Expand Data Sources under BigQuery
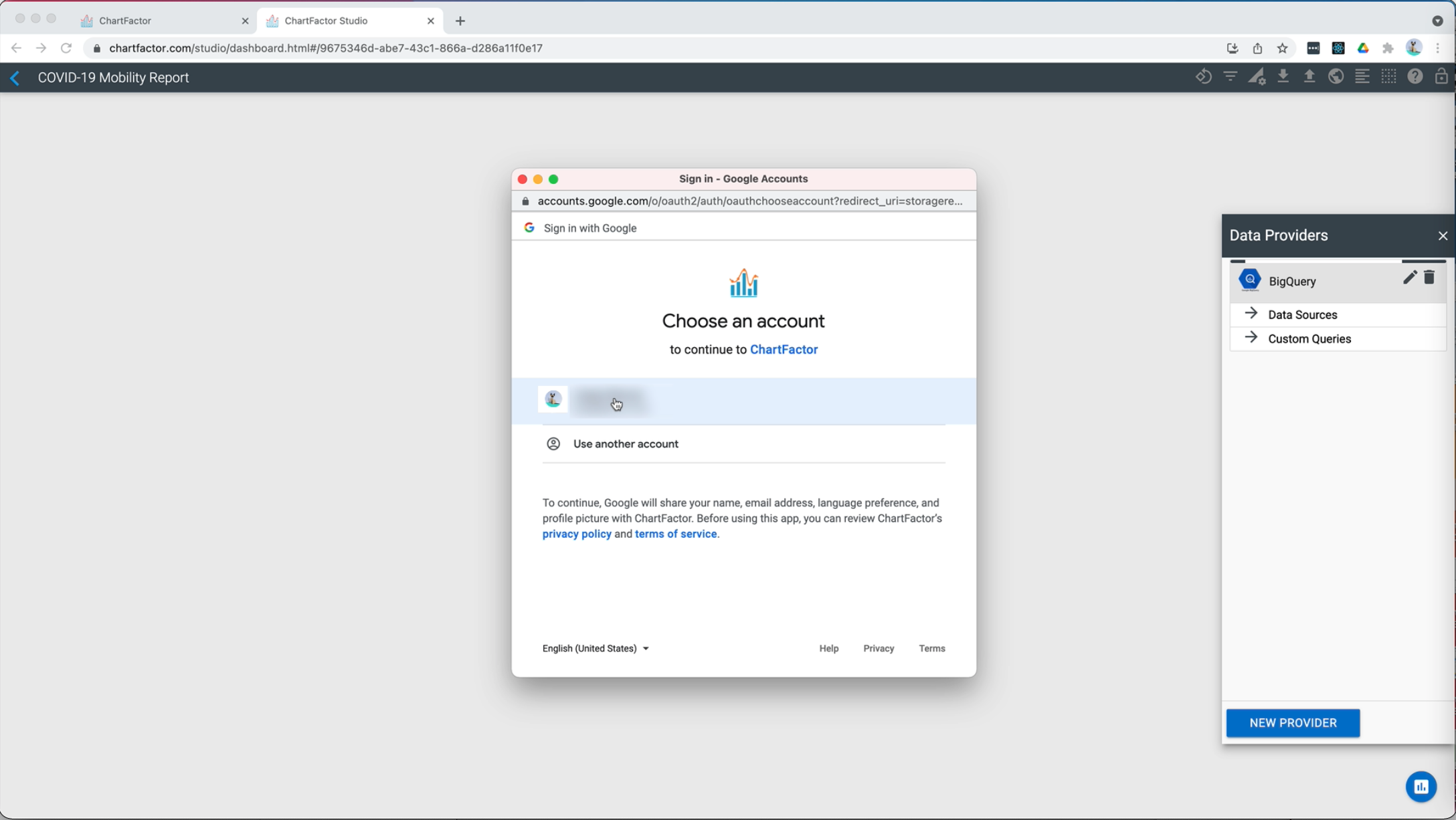The image size is (1456, 820). (x=1301, y=314)
